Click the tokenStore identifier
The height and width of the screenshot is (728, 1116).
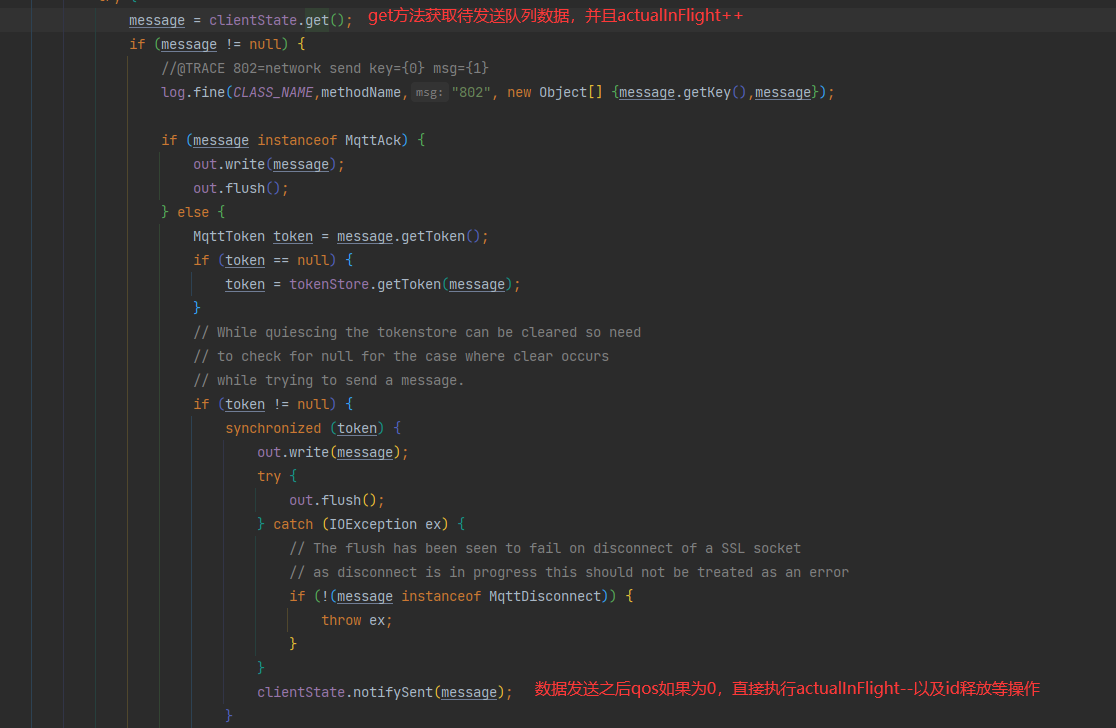pos(329,285)
